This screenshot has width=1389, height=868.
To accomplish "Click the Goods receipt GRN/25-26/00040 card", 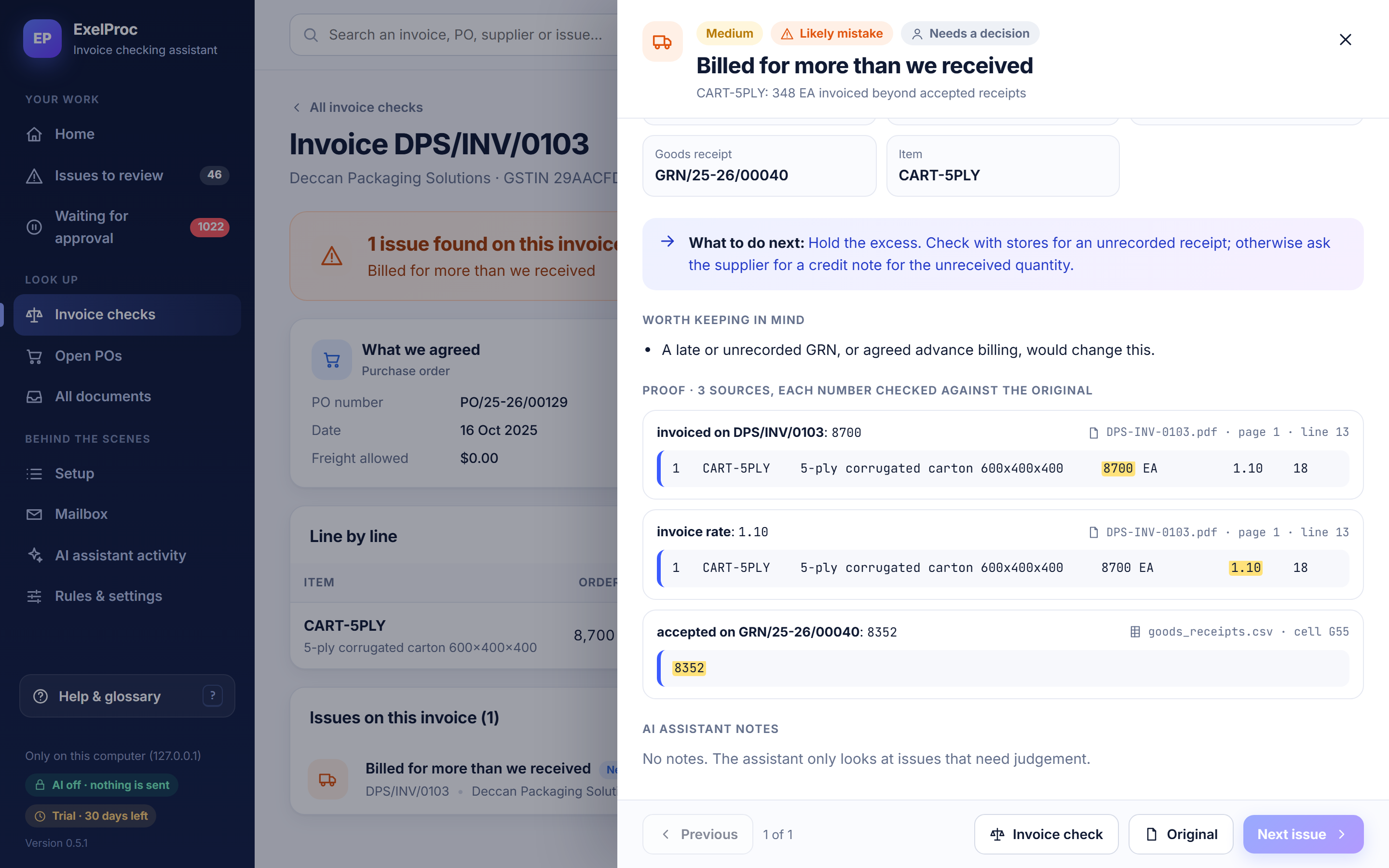I will tap(759, 166).
